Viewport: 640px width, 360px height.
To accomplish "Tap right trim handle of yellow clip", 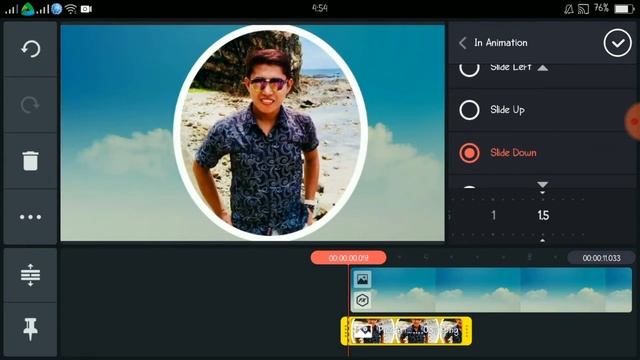I will pos(467,331).
